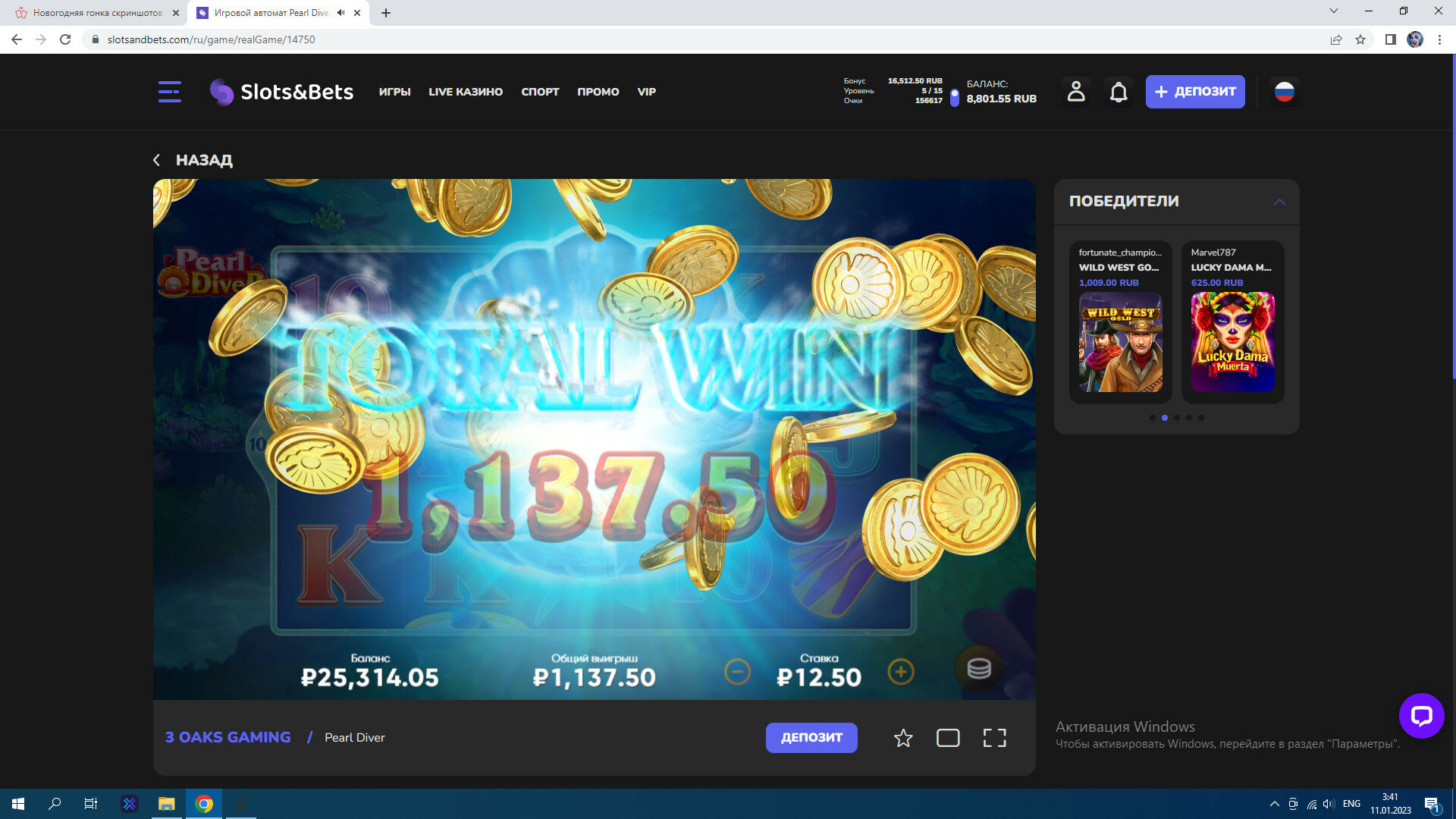Enter fullscreen game view
Viewport: 1456px width, 819px height.
coord(994,738)
